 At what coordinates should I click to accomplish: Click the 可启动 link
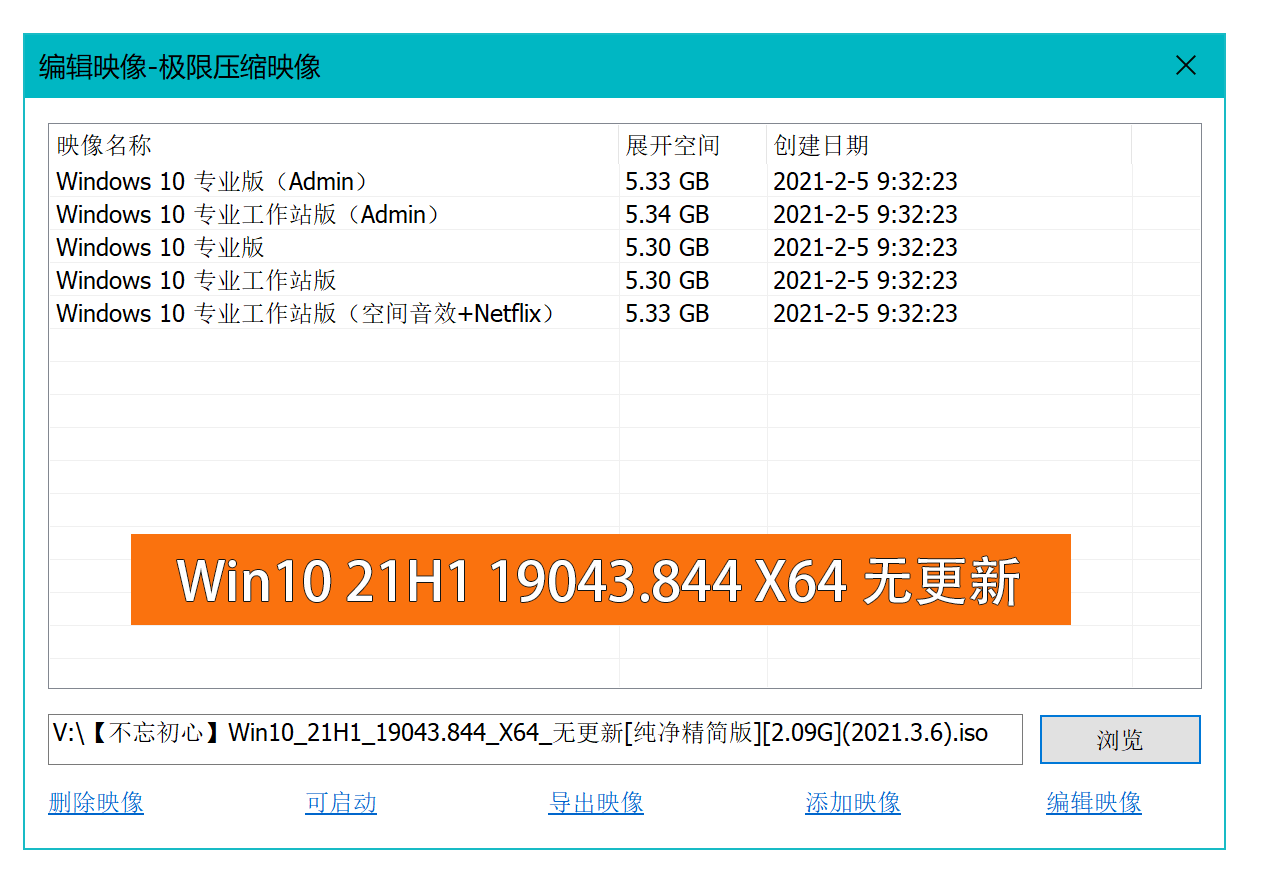[341, 803]
